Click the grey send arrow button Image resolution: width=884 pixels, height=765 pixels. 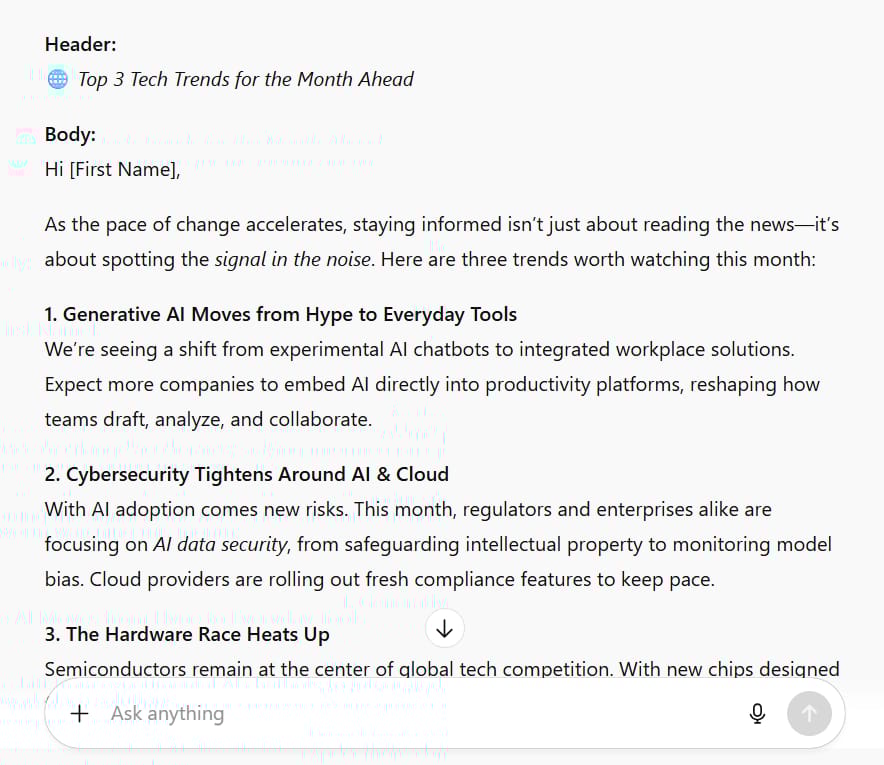click(809, 714)
